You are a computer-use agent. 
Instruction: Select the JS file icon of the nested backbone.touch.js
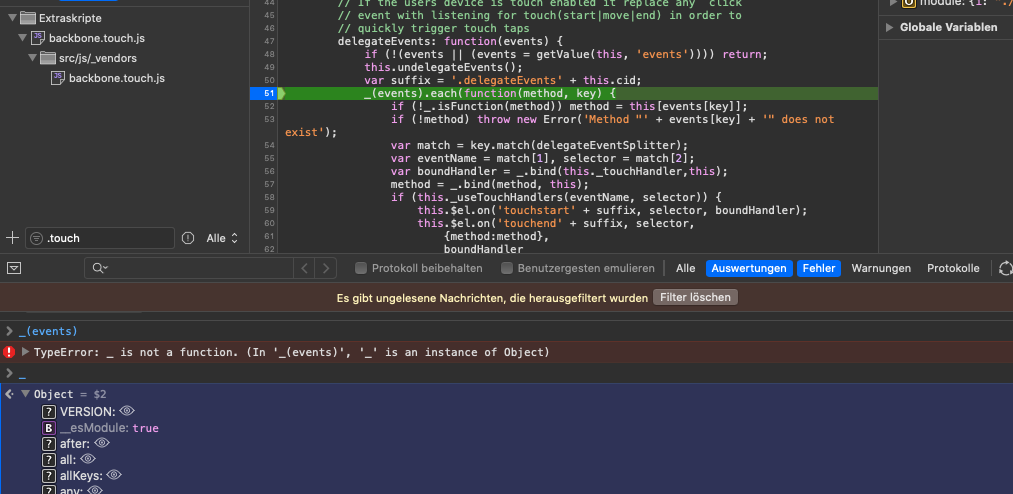pyautogui.click(x=57, y=78)
